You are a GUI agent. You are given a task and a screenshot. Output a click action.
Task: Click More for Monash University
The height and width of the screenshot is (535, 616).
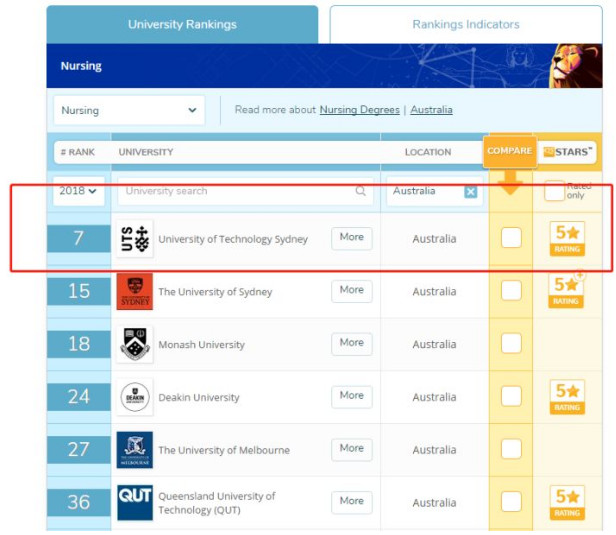coord(352,344)
